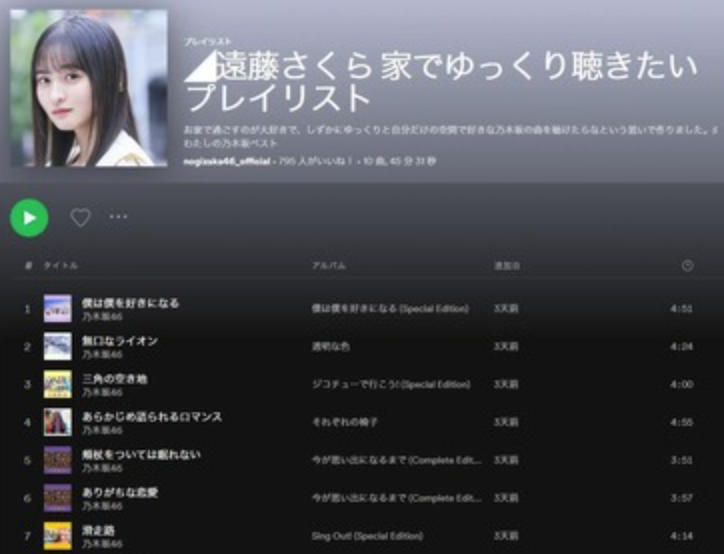Open the playlist cover photo
This screenshot has height=554, width=724.
pos(89,88)
